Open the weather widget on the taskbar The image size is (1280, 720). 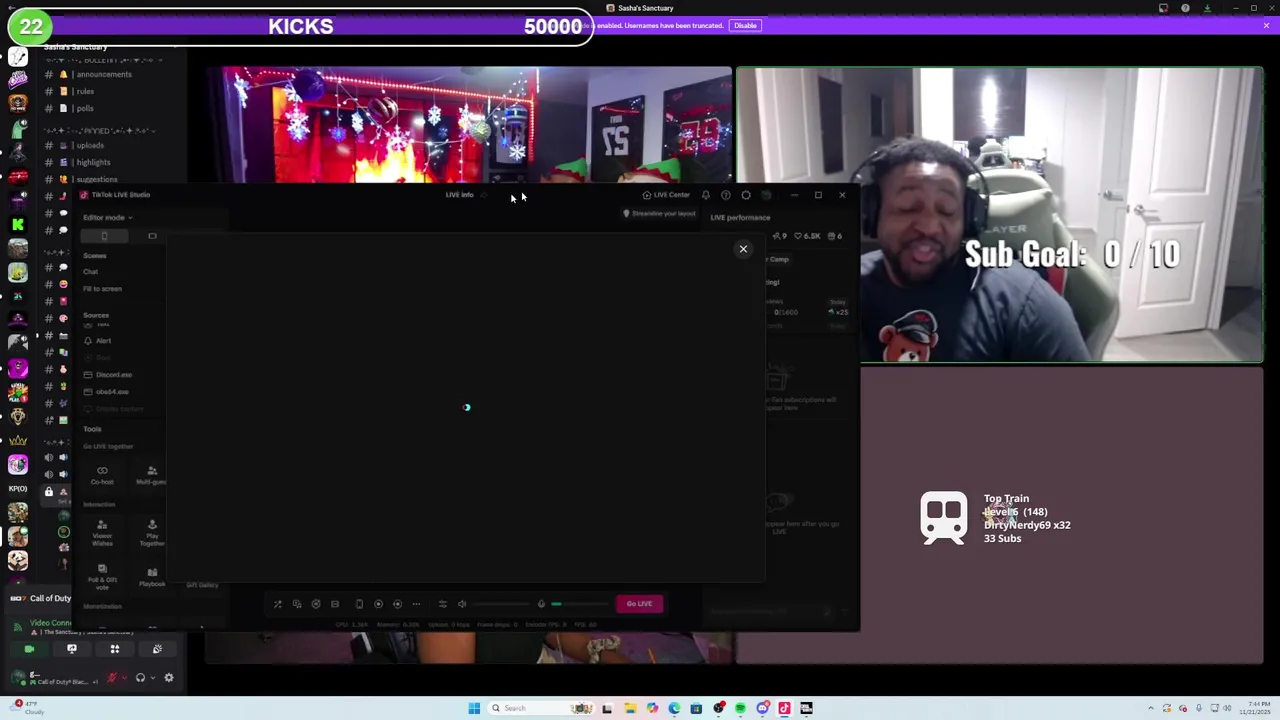point(25,708)
